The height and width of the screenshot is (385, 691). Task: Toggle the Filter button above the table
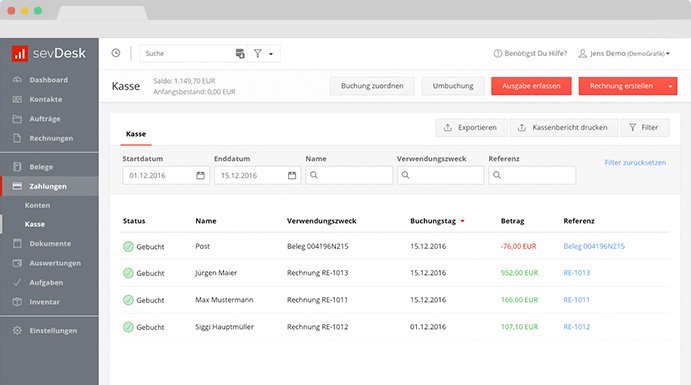(645, 127)
